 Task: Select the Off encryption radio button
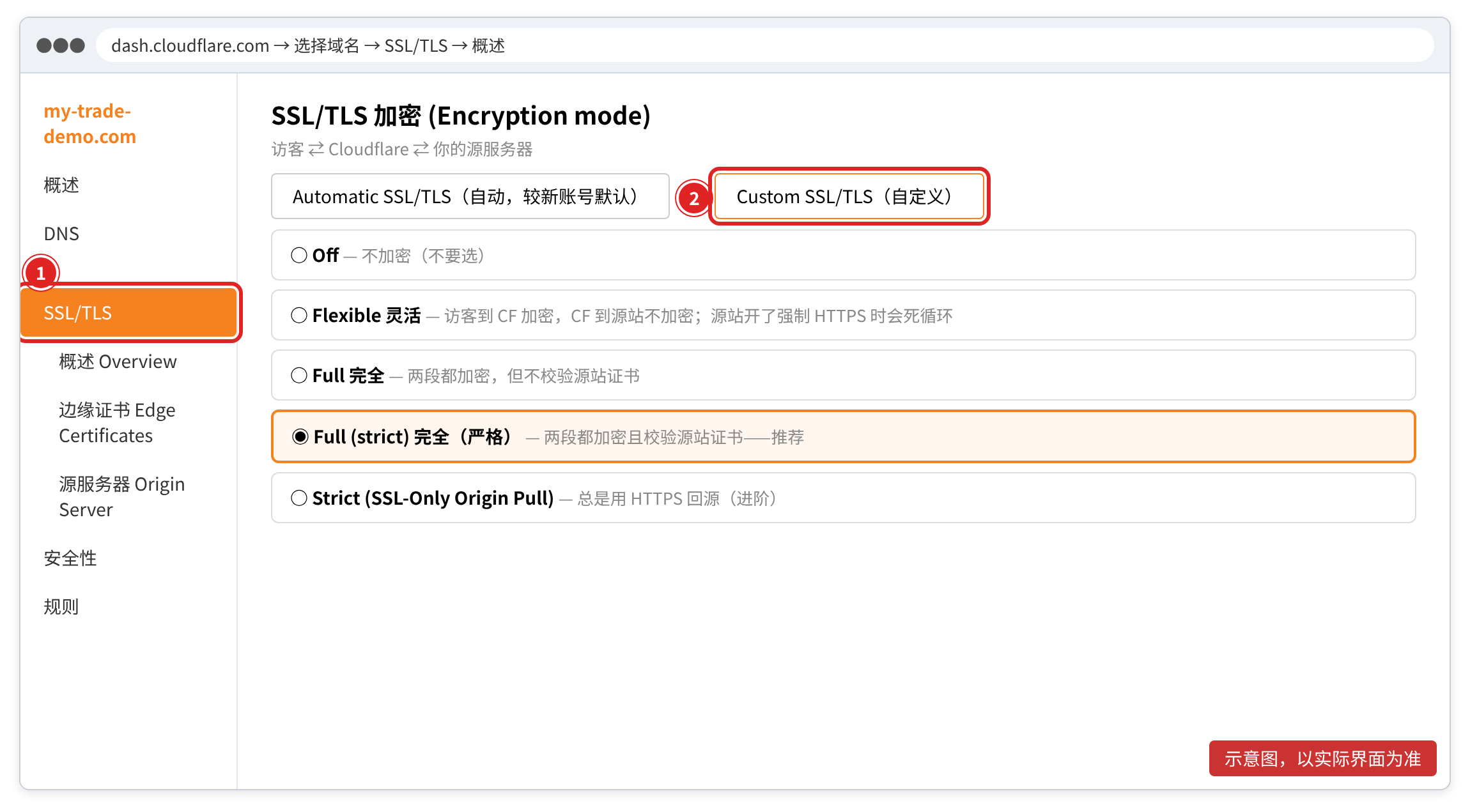[298, 256]
